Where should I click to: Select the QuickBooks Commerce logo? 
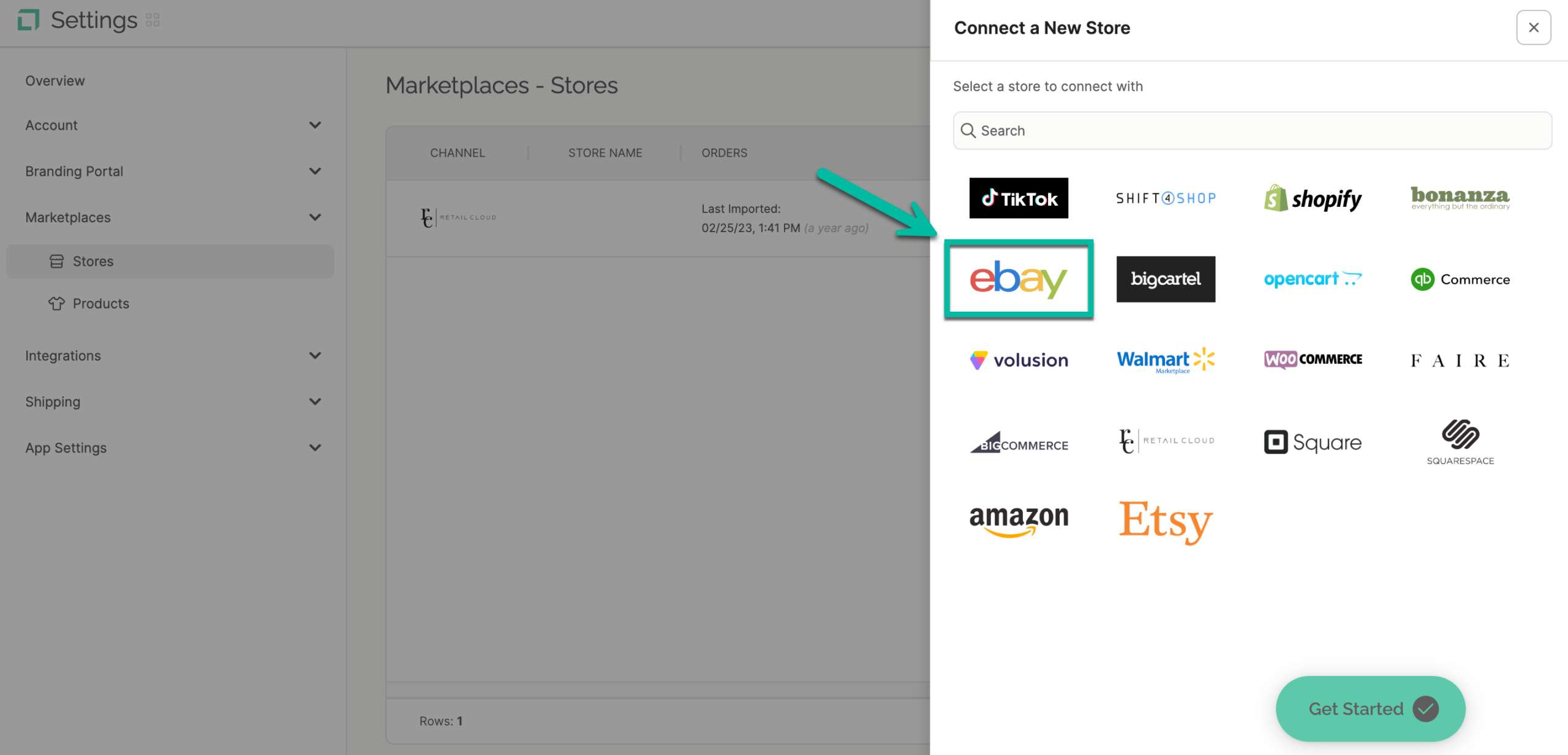click(x=1460, y=279)
